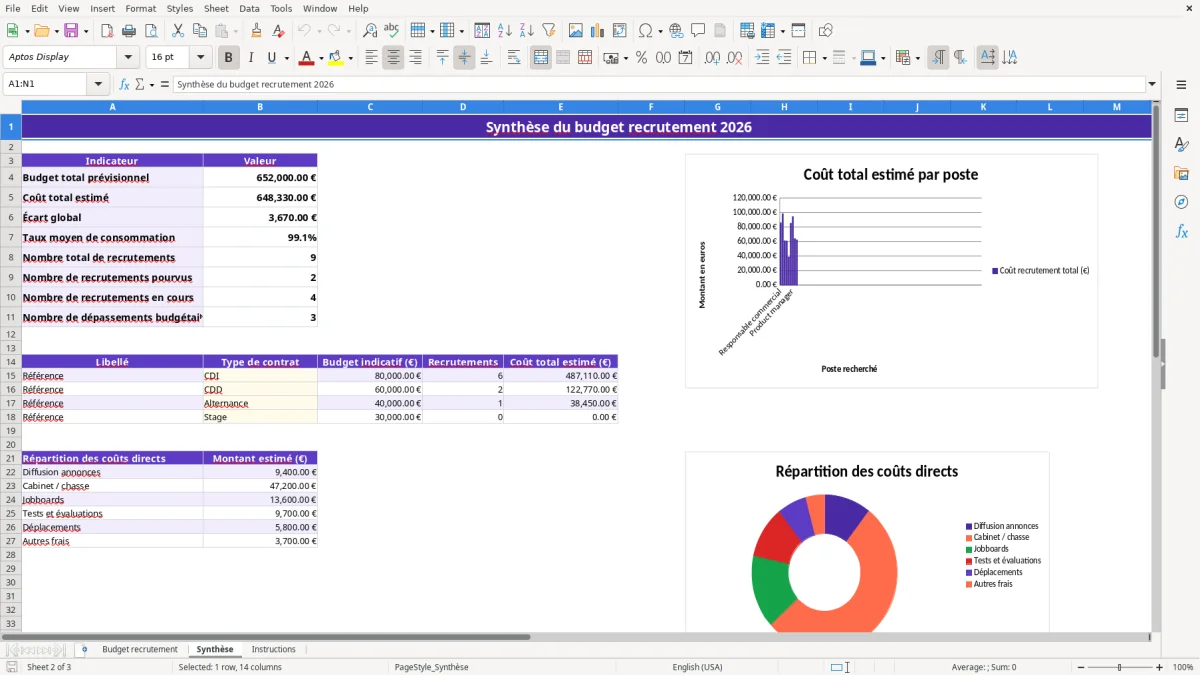This screenshot has width=1200, height=675.
Task: Open the 16 pt font size dropdown
Action: (201, 57)
